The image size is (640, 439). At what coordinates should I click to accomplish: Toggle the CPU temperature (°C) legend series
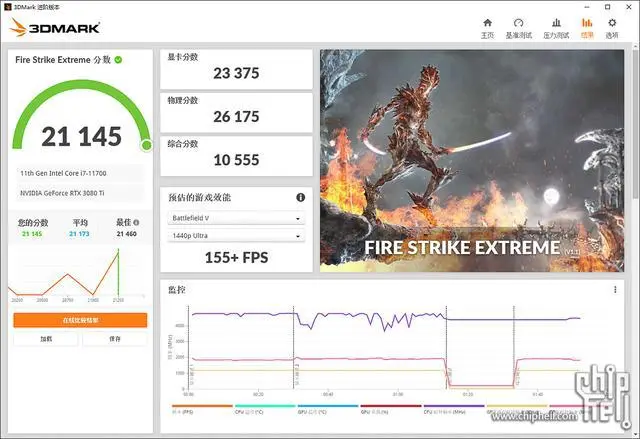(x=265, y=409)
